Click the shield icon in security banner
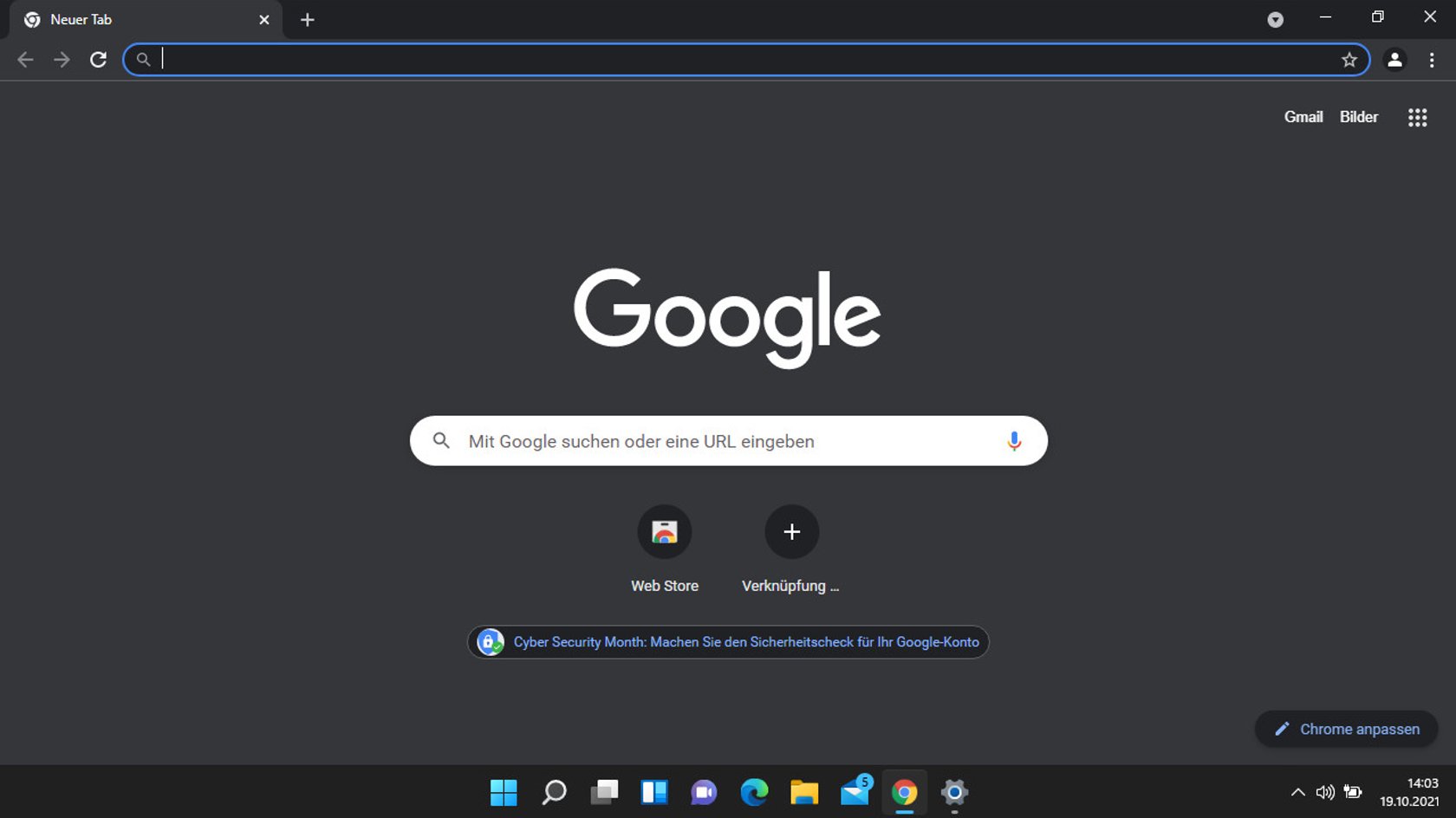The height and width of the screenshot is (818, 1456). [491, 642]
